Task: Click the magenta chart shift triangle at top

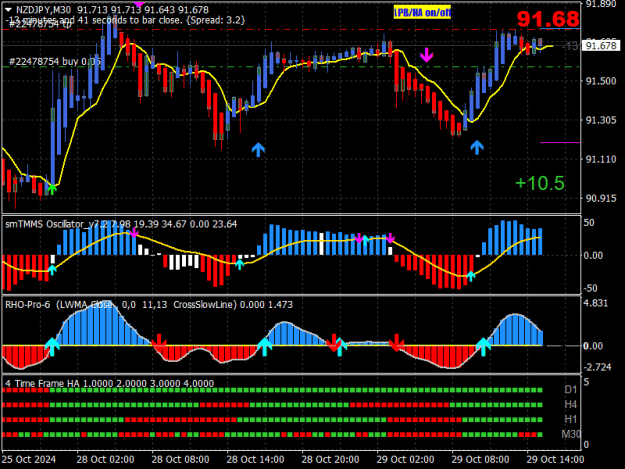Action: click(x=139, y=4)
